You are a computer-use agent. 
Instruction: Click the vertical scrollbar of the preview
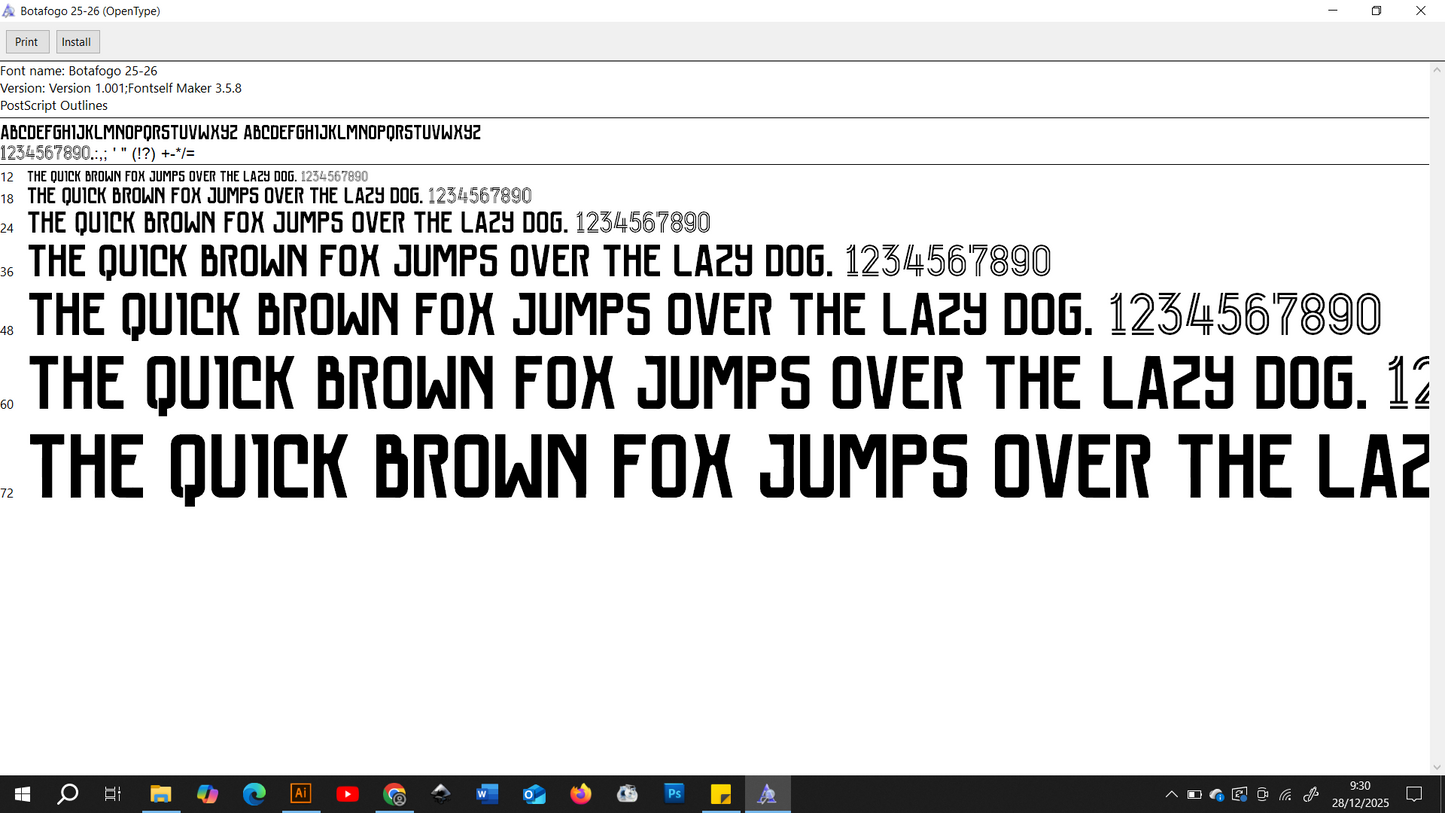1439,400
